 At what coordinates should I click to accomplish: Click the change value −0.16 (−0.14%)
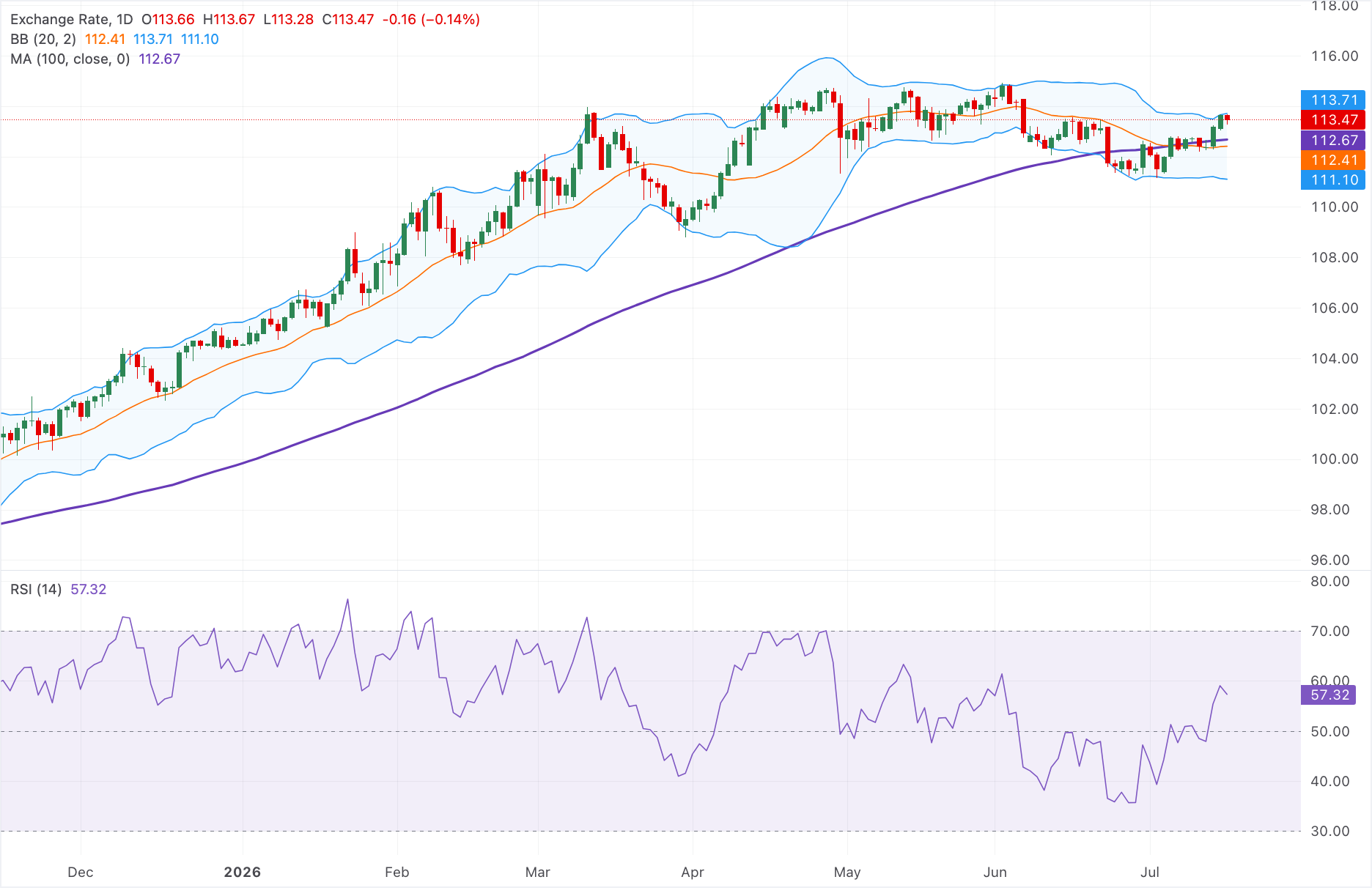[x=431, y=20]
